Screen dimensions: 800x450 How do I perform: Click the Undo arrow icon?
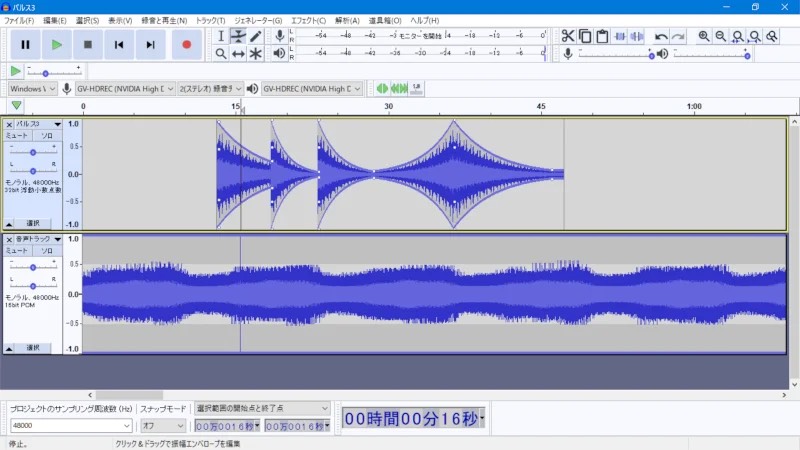(661, 36)
